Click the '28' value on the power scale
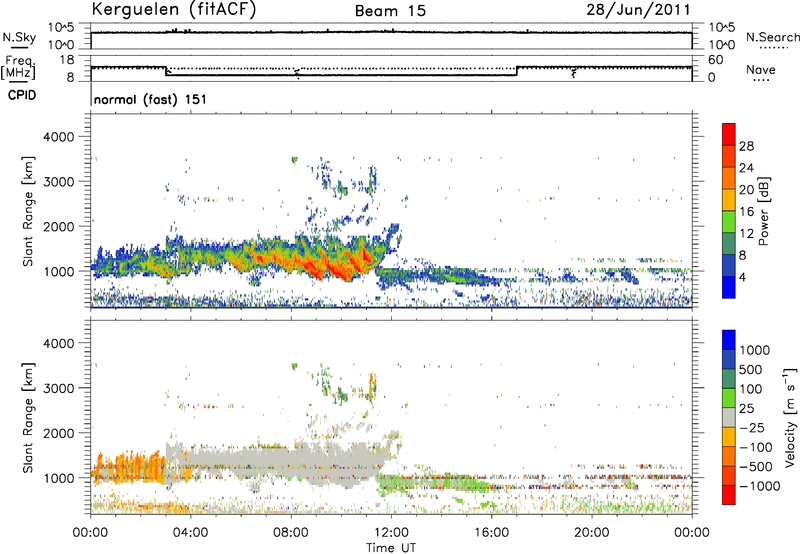The width and height of the screenshot is (800, 554). click(746, 146)
